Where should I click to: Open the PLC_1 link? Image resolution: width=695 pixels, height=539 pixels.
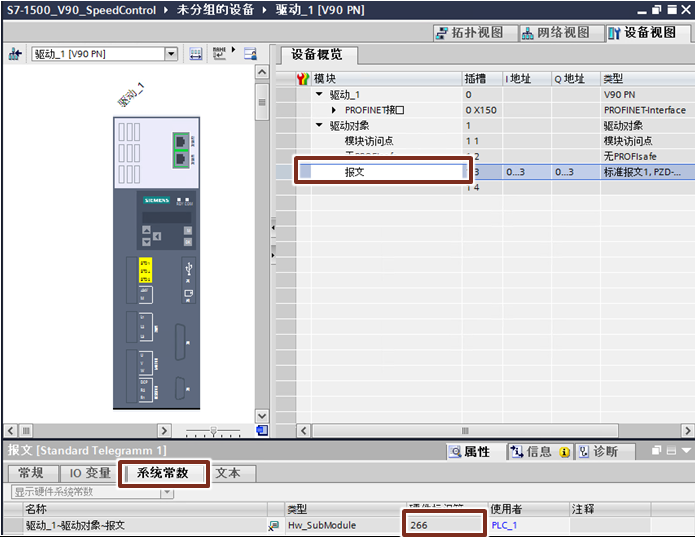(x=504, y=525)
